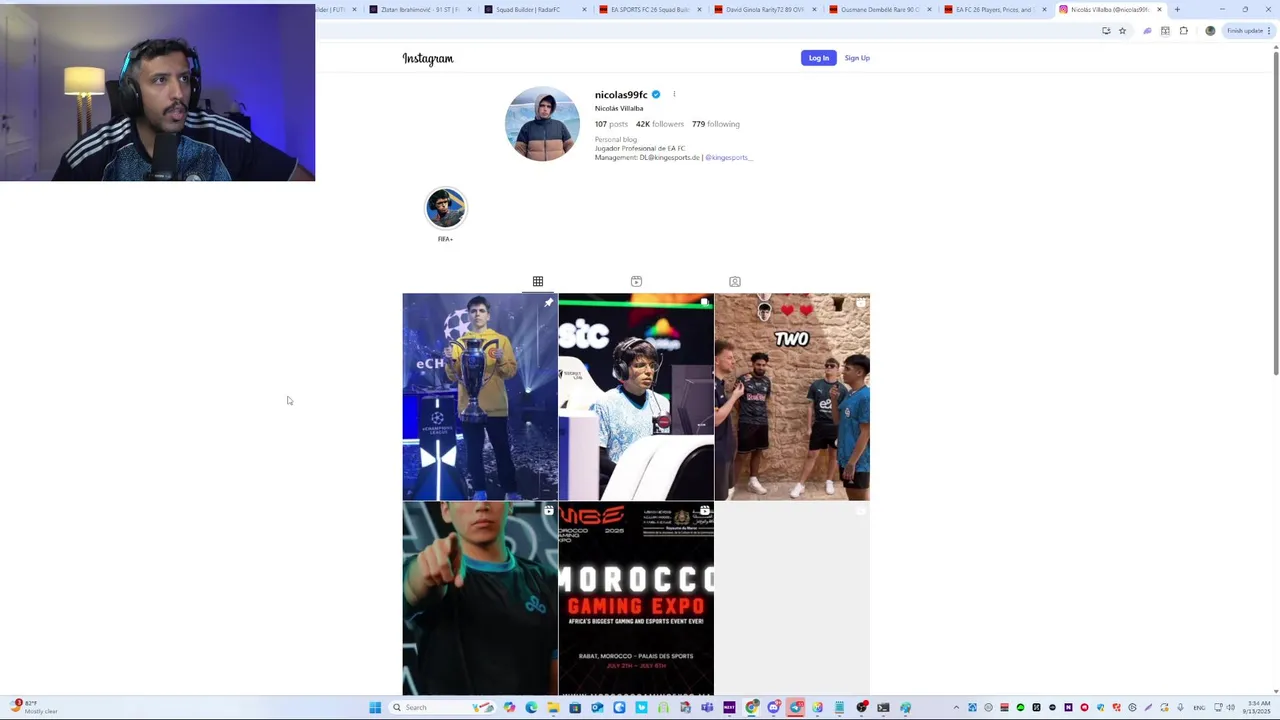Open Outlook from taskbar
The image size is (1280, 720).
(x=597, y=707)
